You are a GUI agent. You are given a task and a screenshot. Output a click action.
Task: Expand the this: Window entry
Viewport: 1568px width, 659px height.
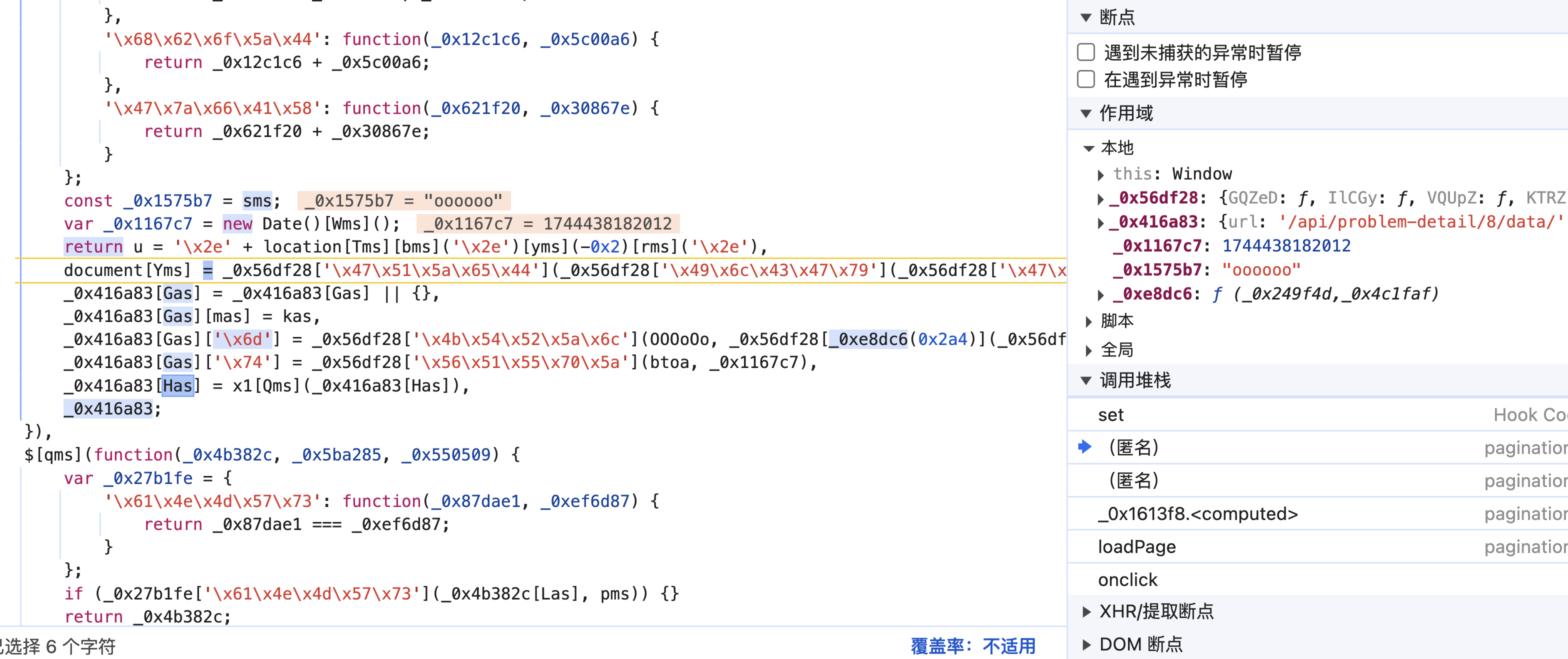(x=1100, y=174)
